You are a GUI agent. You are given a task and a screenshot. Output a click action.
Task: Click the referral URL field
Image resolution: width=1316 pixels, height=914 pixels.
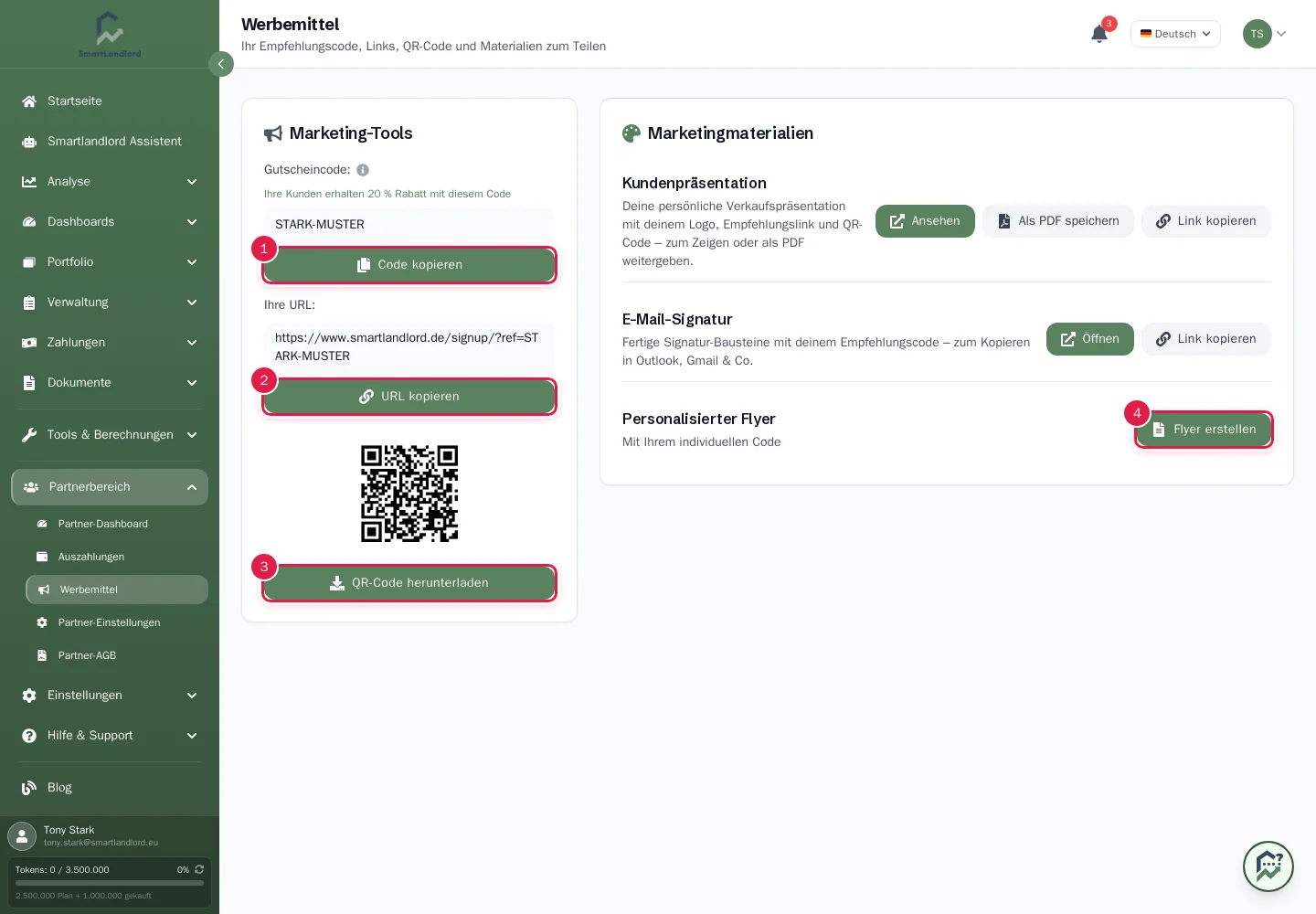click(409, 347)
